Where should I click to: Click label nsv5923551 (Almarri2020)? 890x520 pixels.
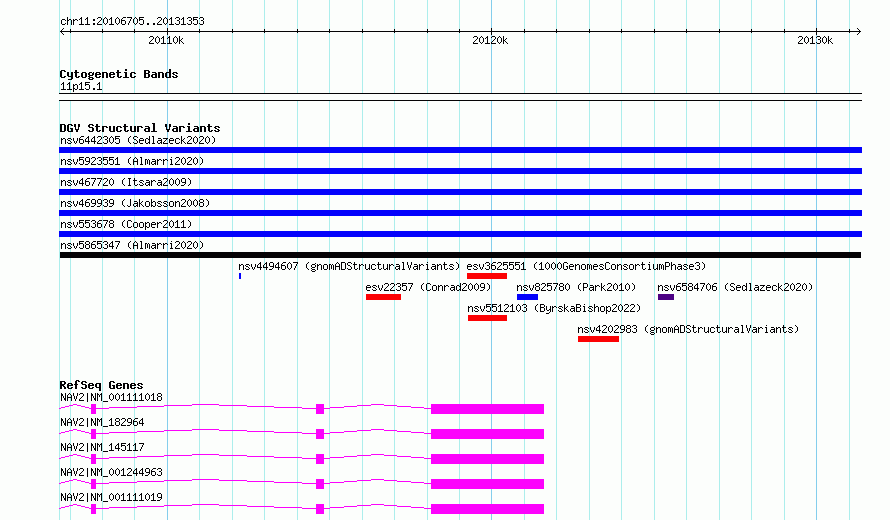pyautogui.click(x=132, y=161)
